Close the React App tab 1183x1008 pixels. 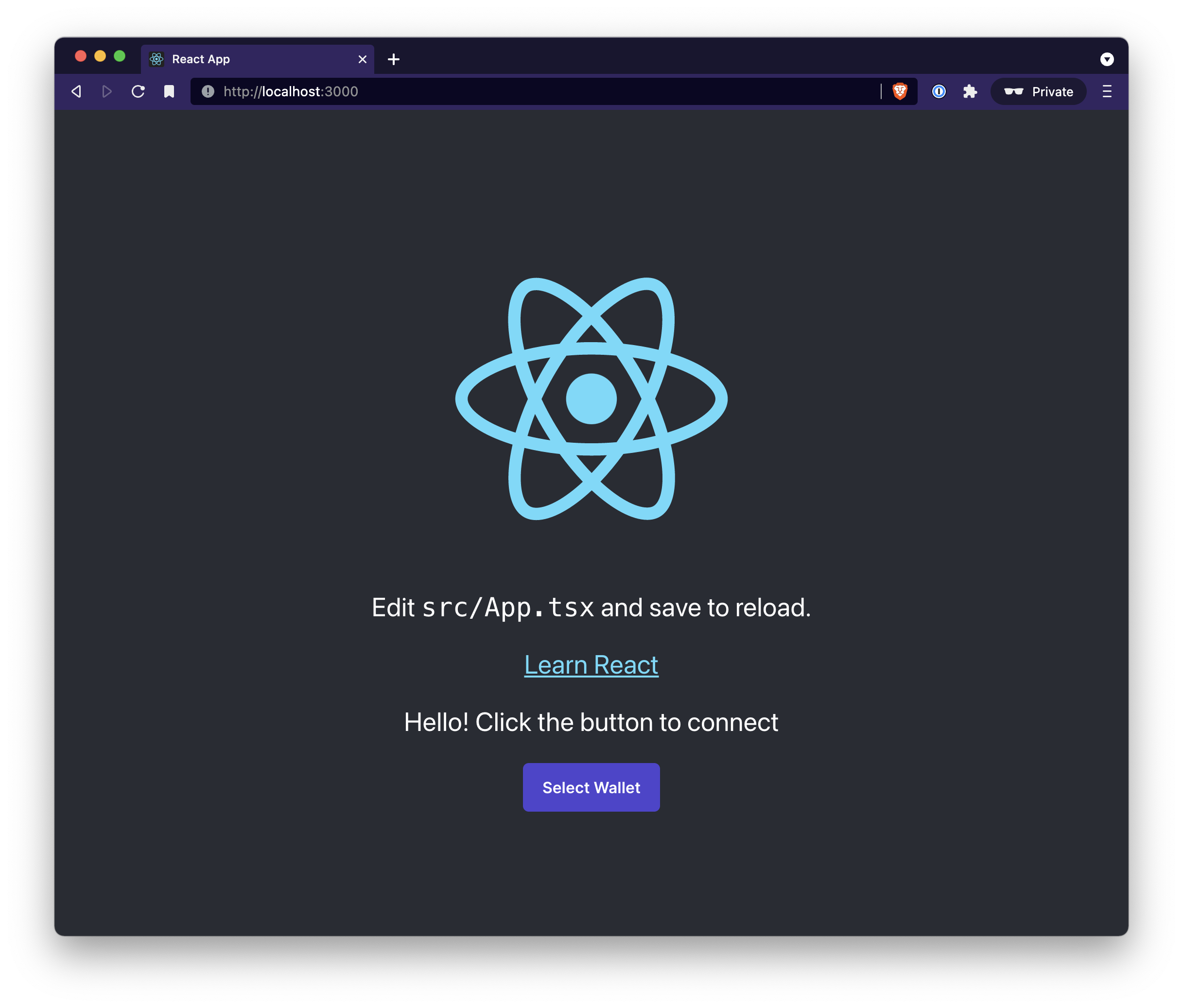point(363,59)
